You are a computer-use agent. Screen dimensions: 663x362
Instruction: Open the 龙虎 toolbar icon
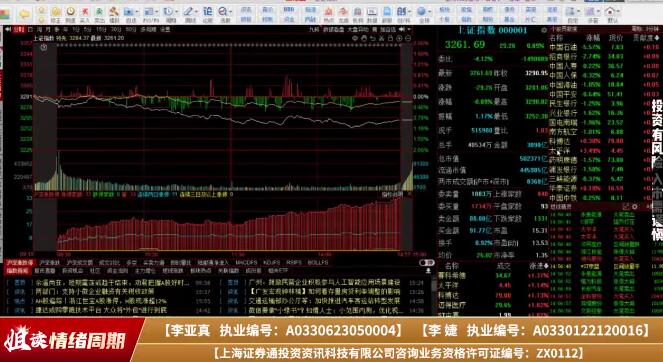click(x=343, y=14)
